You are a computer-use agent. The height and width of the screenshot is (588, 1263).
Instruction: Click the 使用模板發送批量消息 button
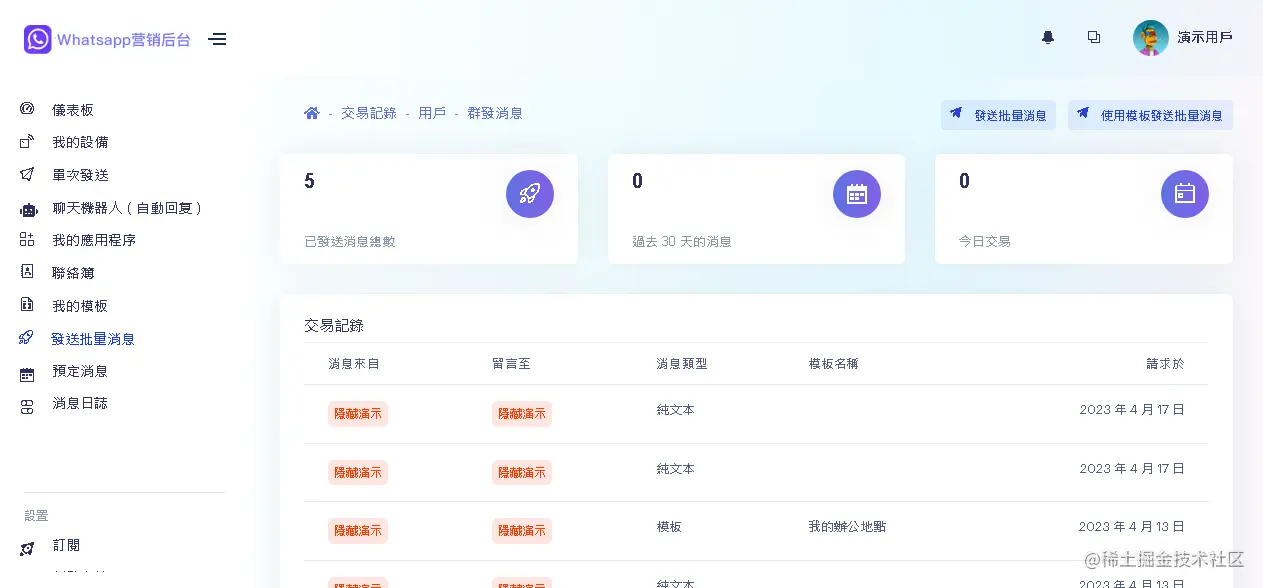click(x=1150, y=114)
